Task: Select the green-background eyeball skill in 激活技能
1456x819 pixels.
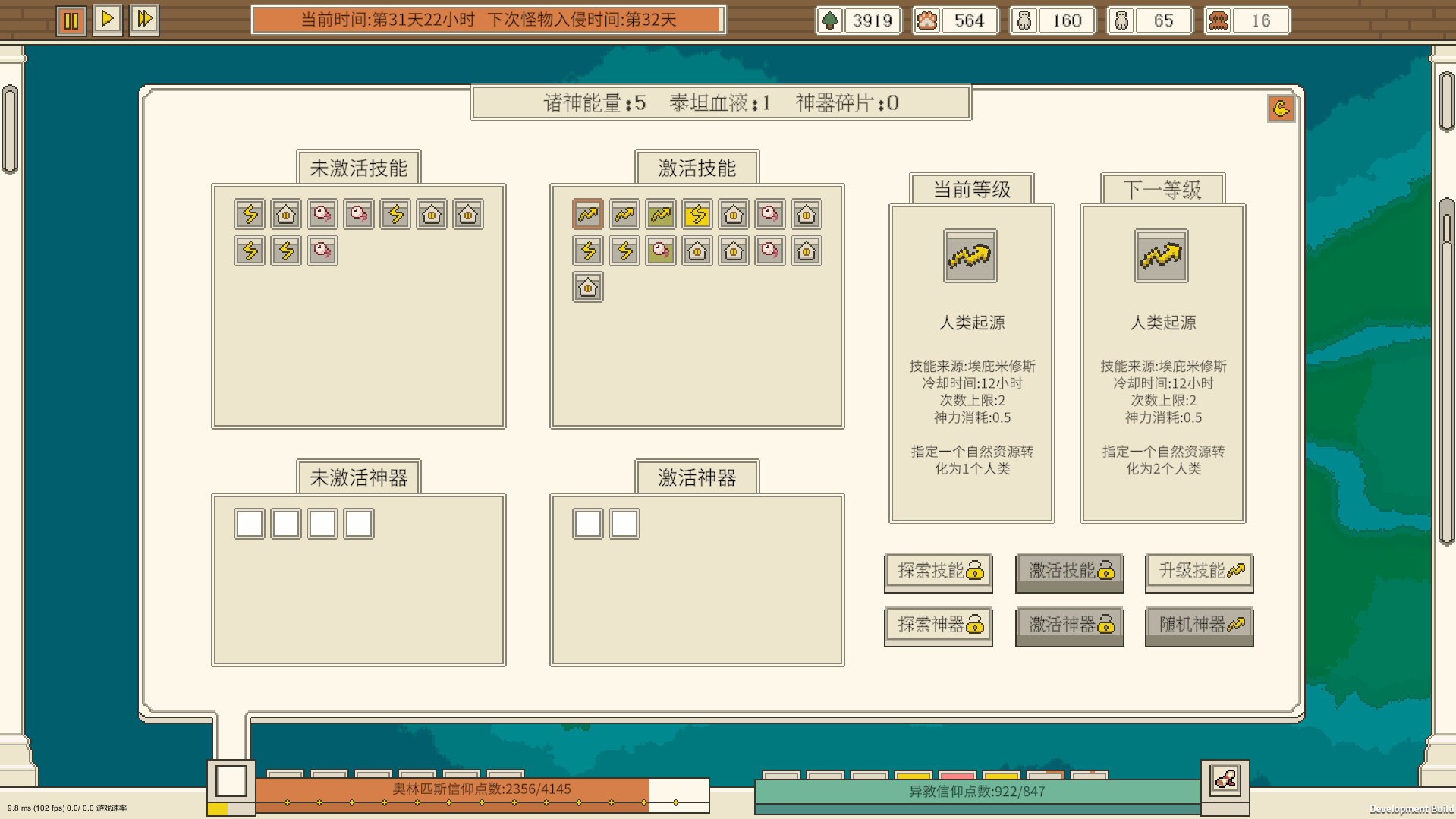Action: (x=661, y=251)
